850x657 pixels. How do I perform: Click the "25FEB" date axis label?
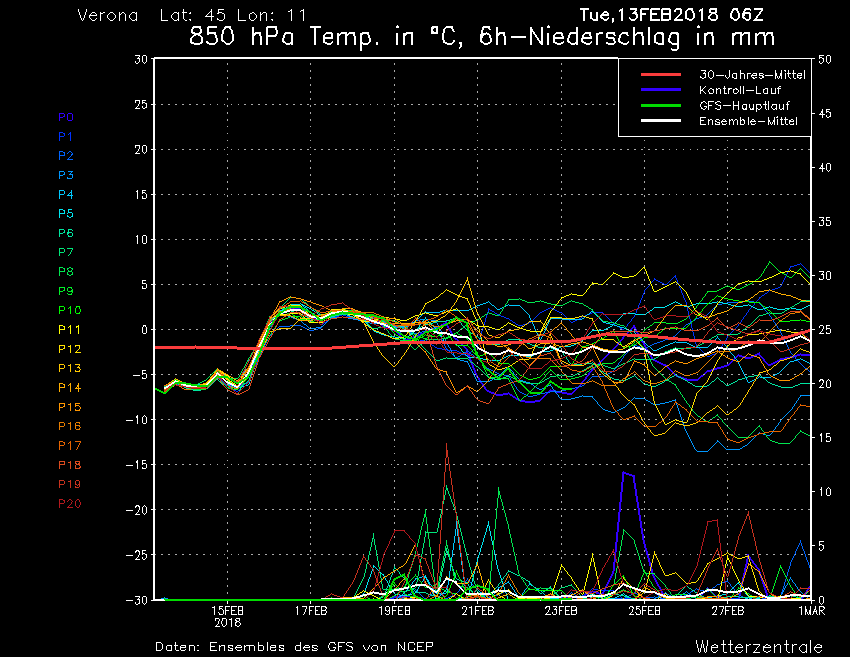(645, 611)
